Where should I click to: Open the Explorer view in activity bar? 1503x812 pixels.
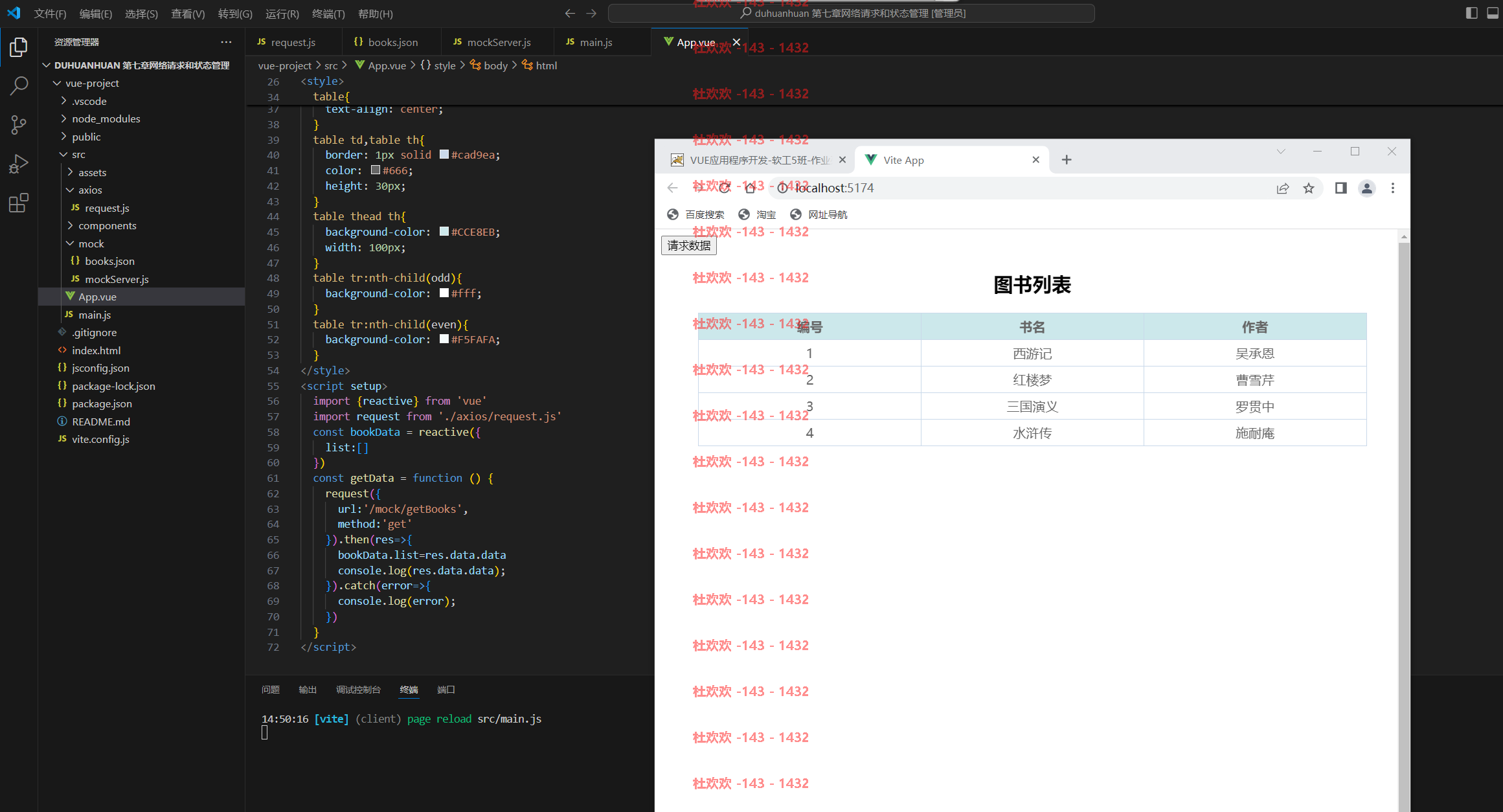tap(19, 47)
